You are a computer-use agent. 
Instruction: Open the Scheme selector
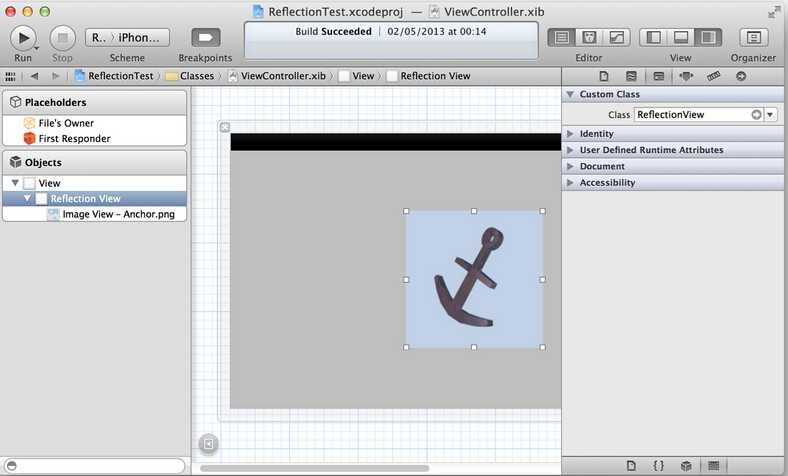click(x=127, y=38)
